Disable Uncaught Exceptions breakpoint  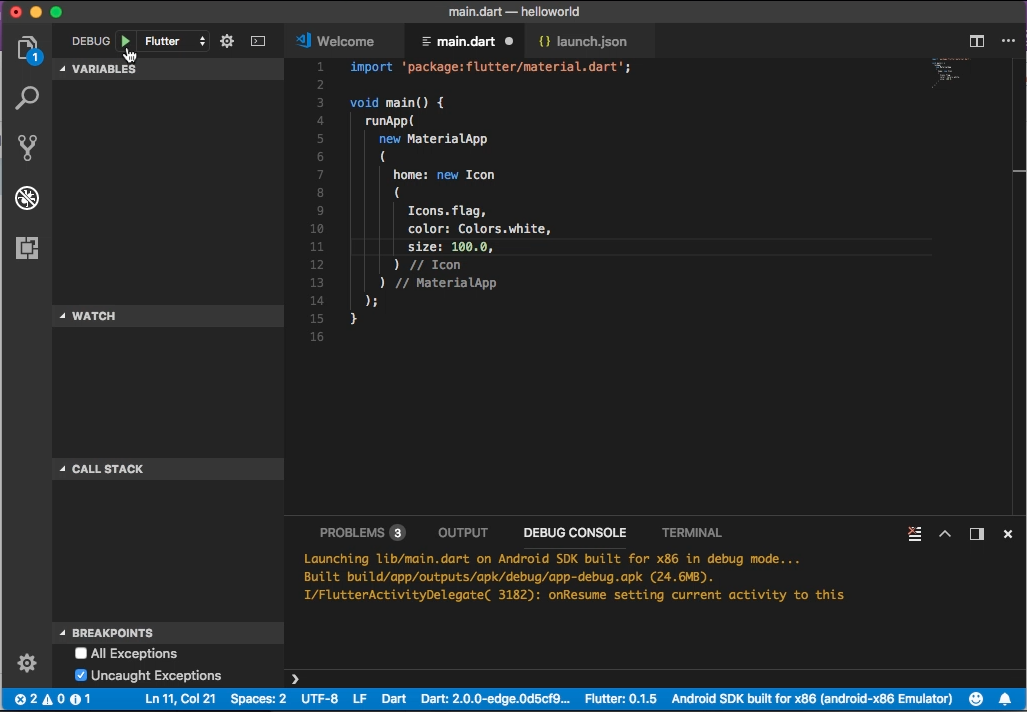point(81,675)
